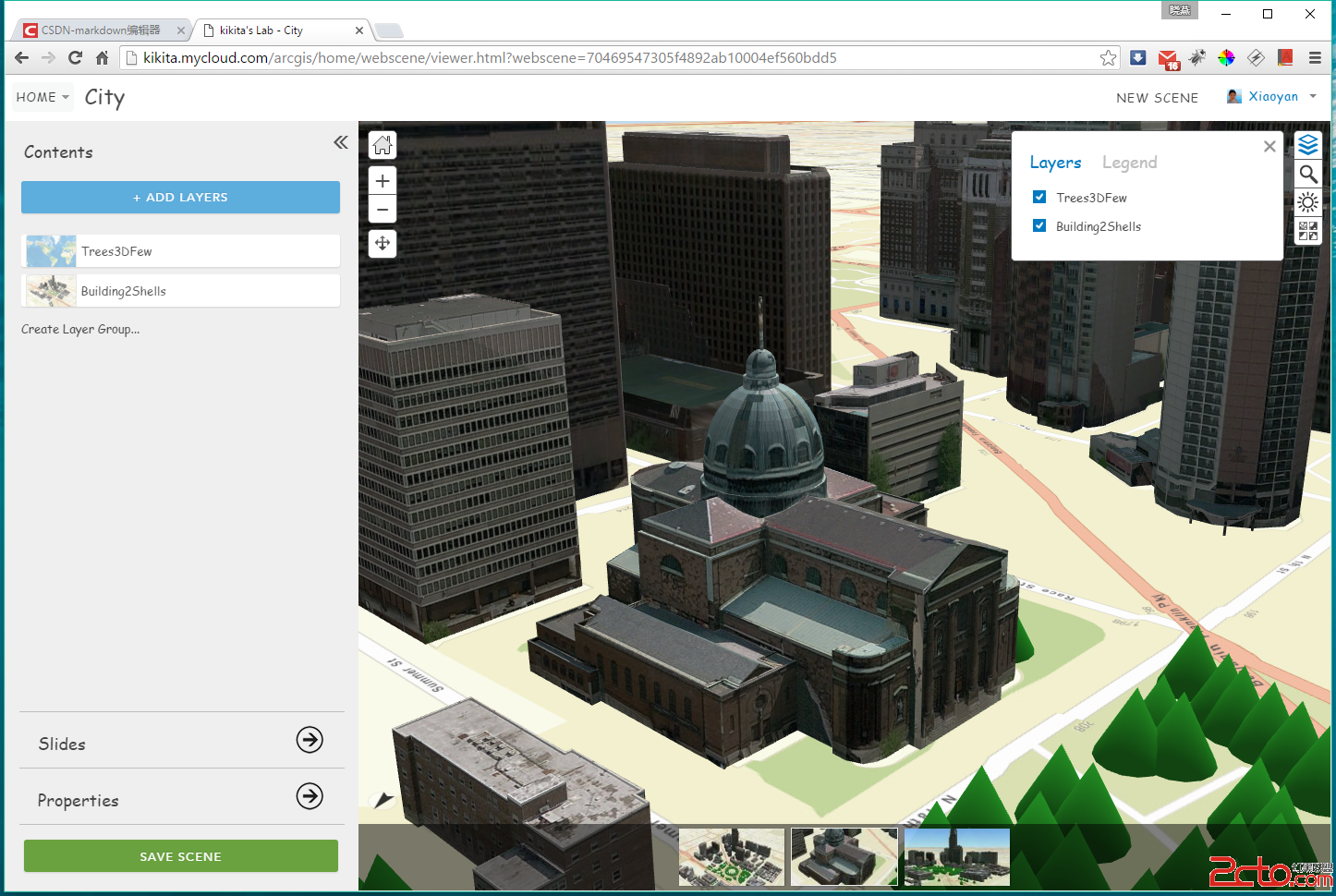Click the tools extension icon in toolbar
Image resolution: width=1336 pixels, height=896 pixels.
(x=1197, y=57)
